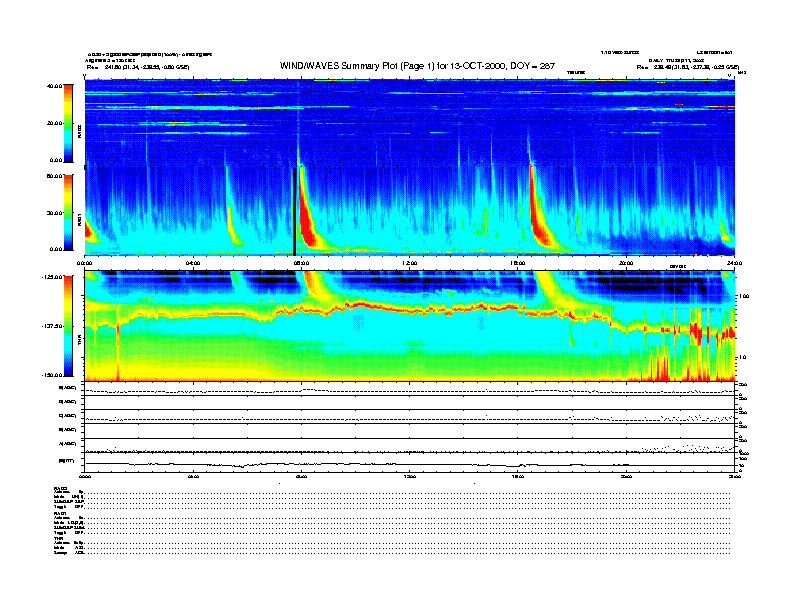Click the 20.00 label on RAD2 scale
792x612 pixels.
pyautogui.click(x=54, y=123)
